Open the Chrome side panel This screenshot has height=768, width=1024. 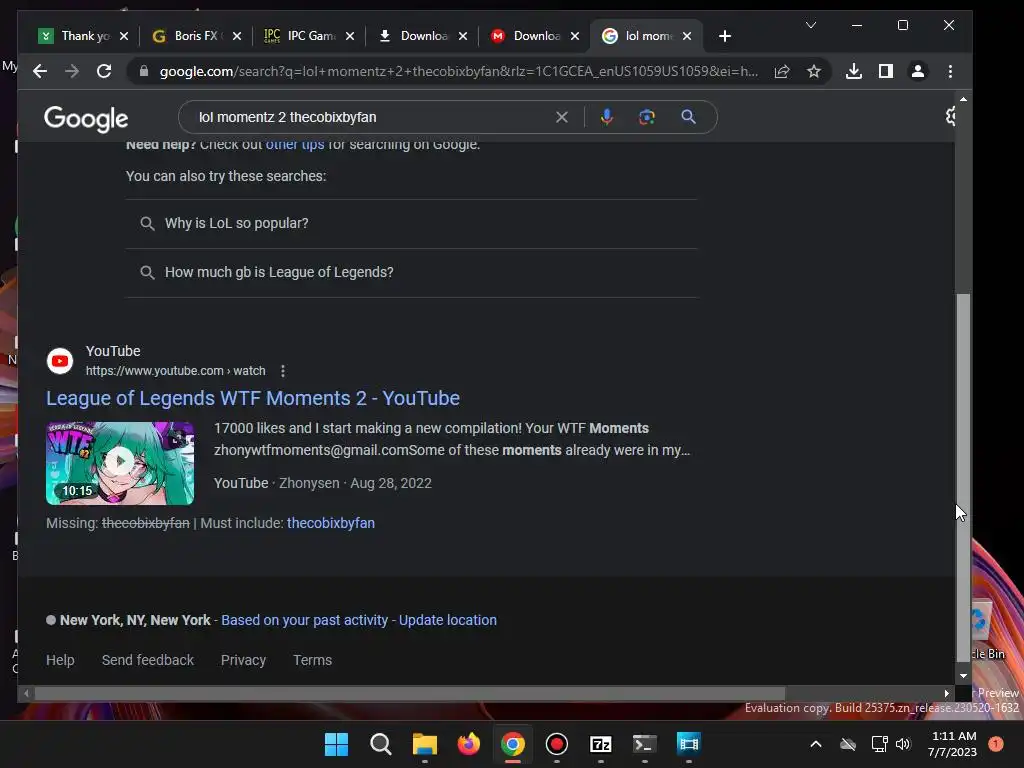886,71
